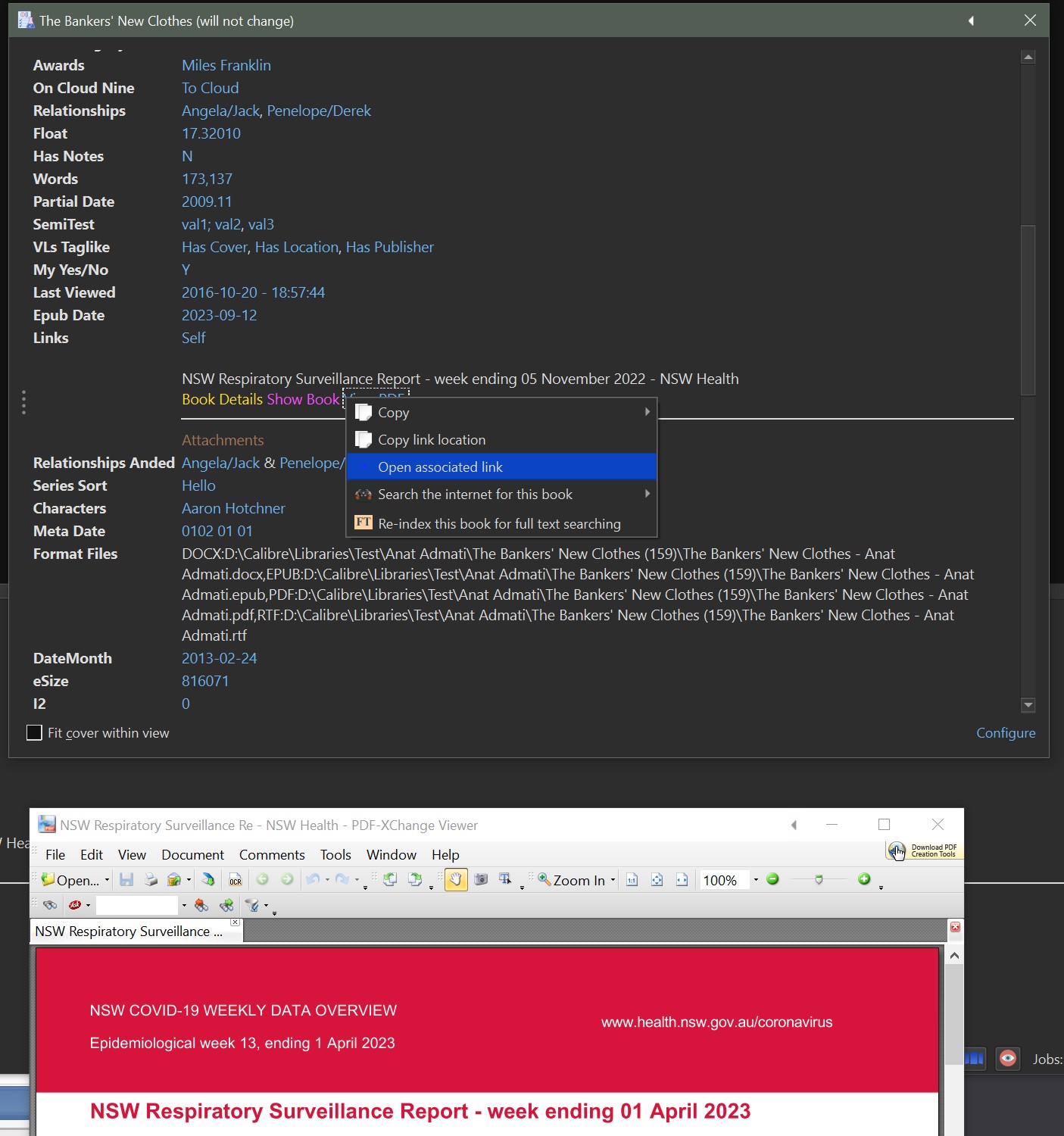Rotate the PDF page counter-clockwise

tap(390, 879)
